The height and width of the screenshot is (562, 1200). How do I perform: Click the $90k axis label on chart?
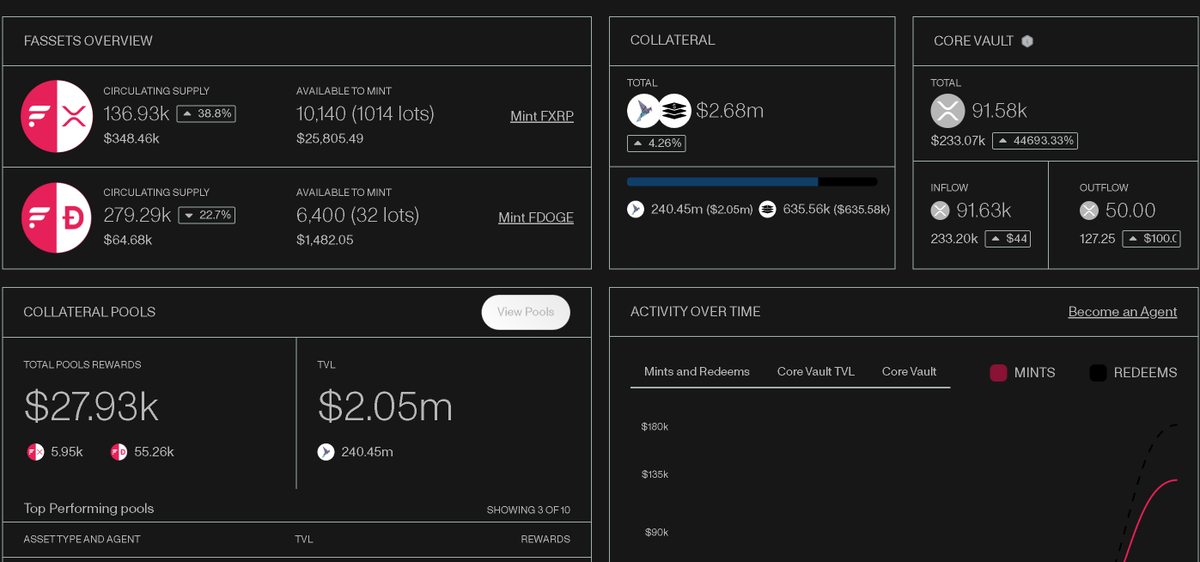click(x=655, y=533)
